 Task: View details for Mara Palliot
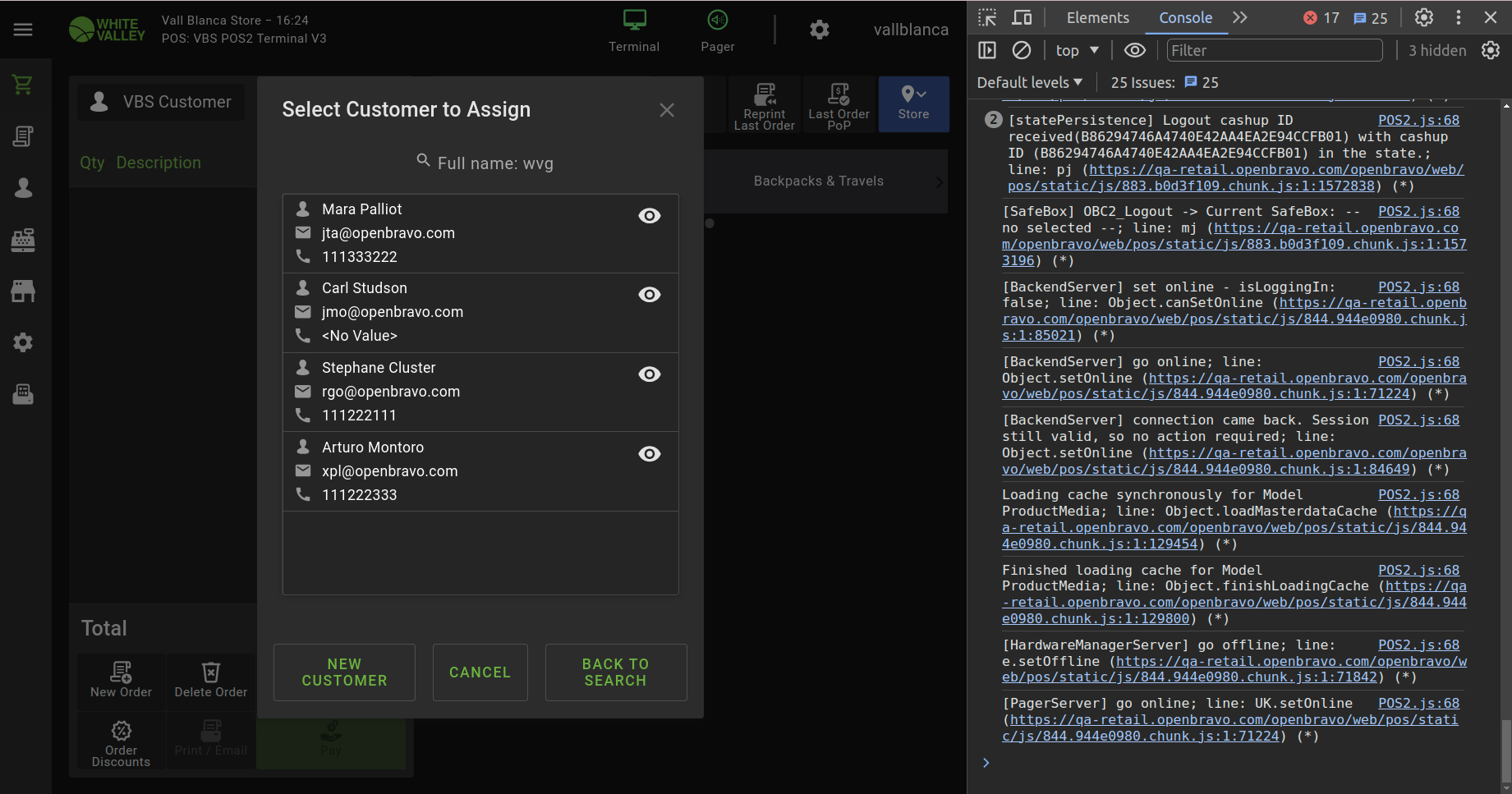[649, 216]
